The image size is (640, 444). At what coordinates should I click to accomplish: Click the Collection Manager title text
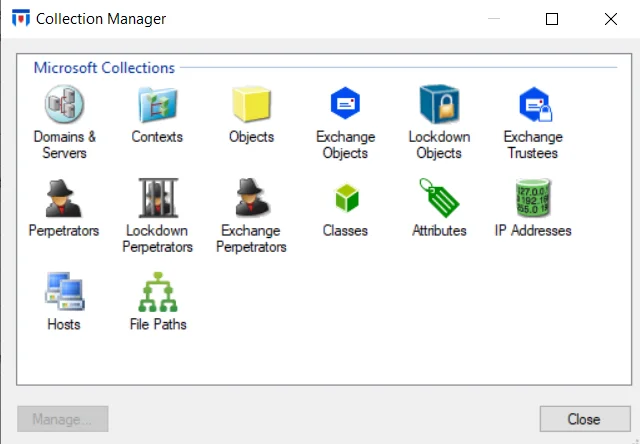[101, 19]
